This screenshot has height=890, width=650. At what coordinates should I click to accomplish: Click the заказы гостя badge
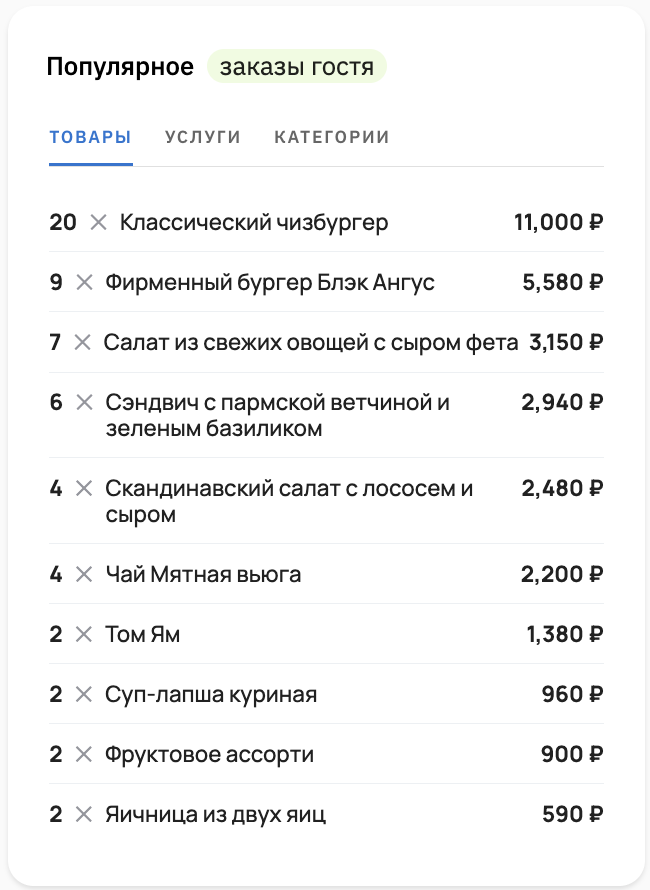coord(296,68)
